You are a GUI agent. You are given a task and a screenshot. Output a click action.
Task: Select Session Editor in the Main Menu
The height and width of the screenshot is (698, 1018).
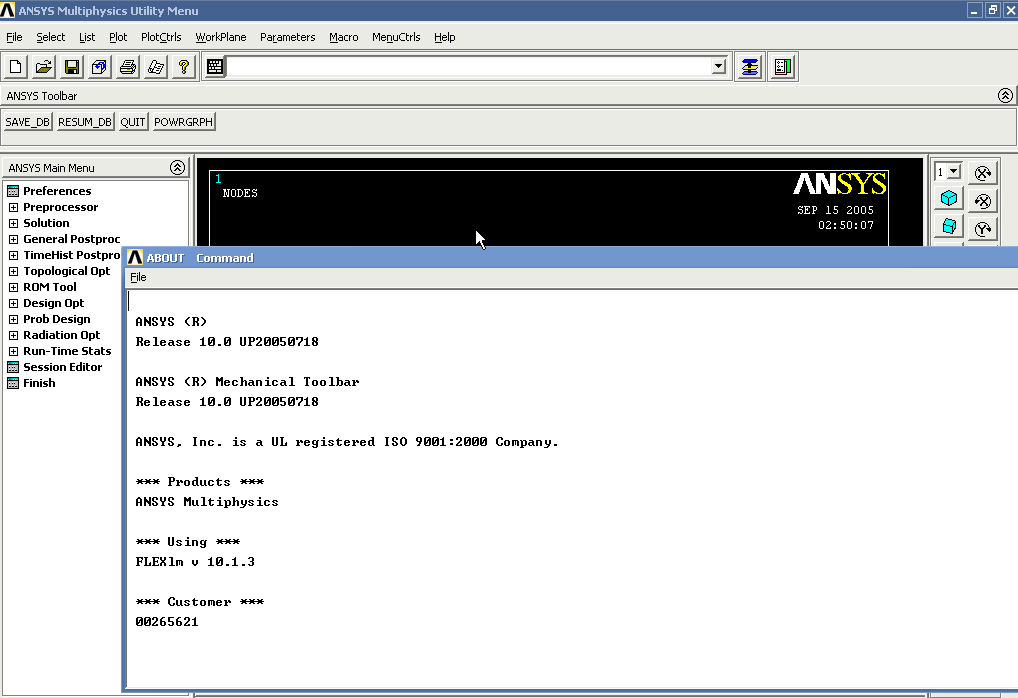62,367
